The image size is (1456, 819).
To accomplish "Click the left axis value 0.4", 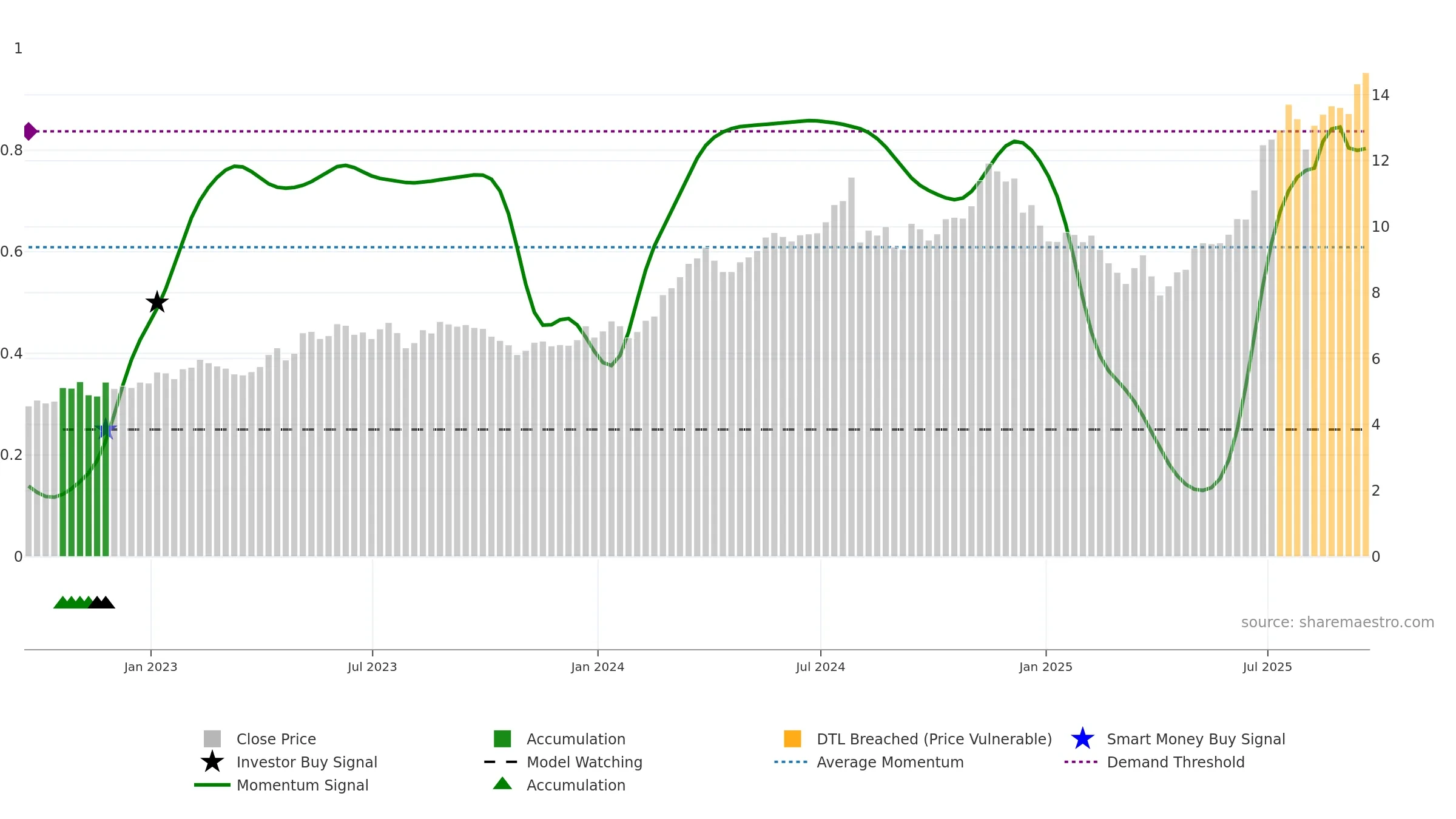I will (12, 354).
